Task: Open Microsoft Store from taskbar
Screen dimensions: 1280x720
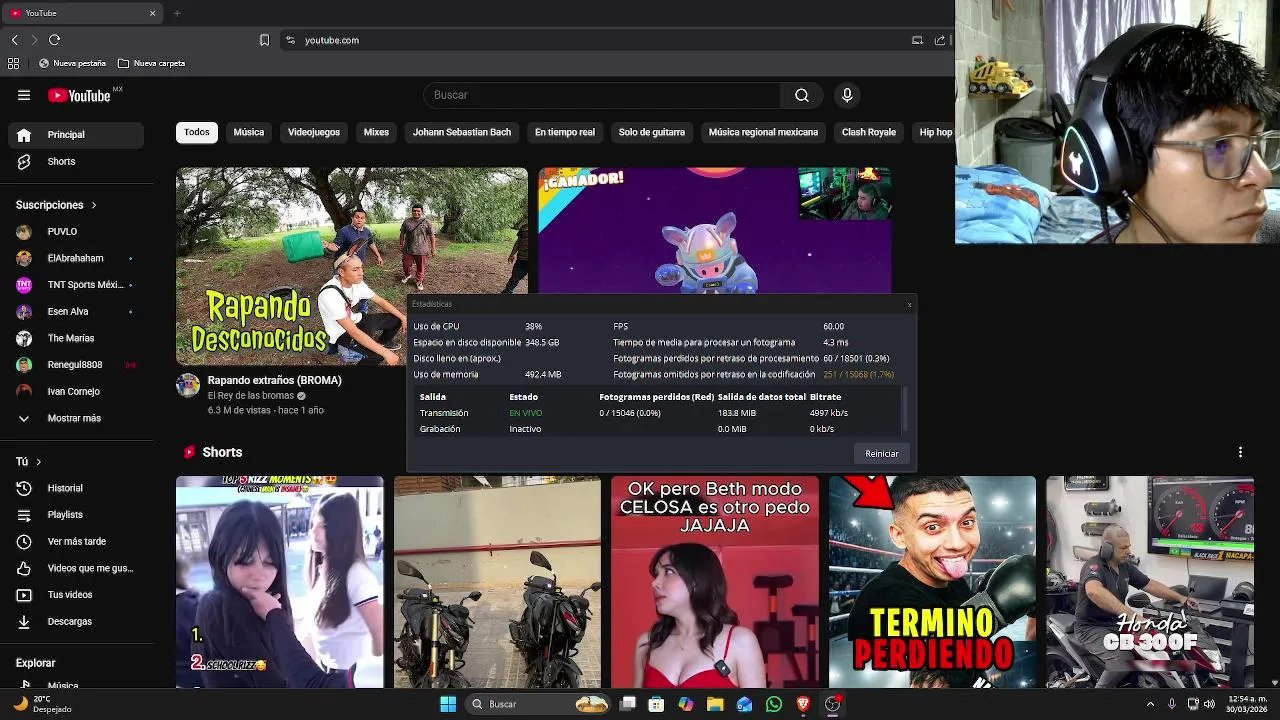Action: click(x=656, y=704)
